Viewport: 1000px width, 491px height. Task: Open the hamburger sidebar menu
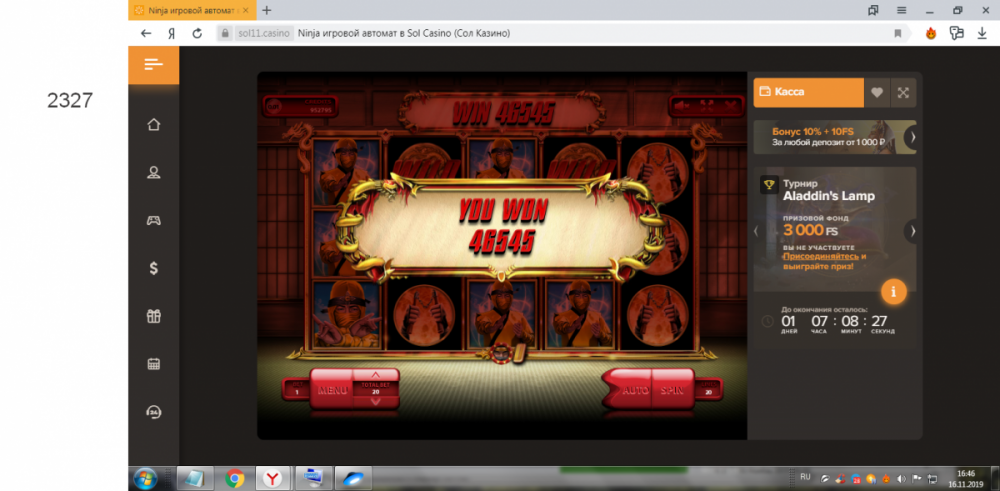153,65
